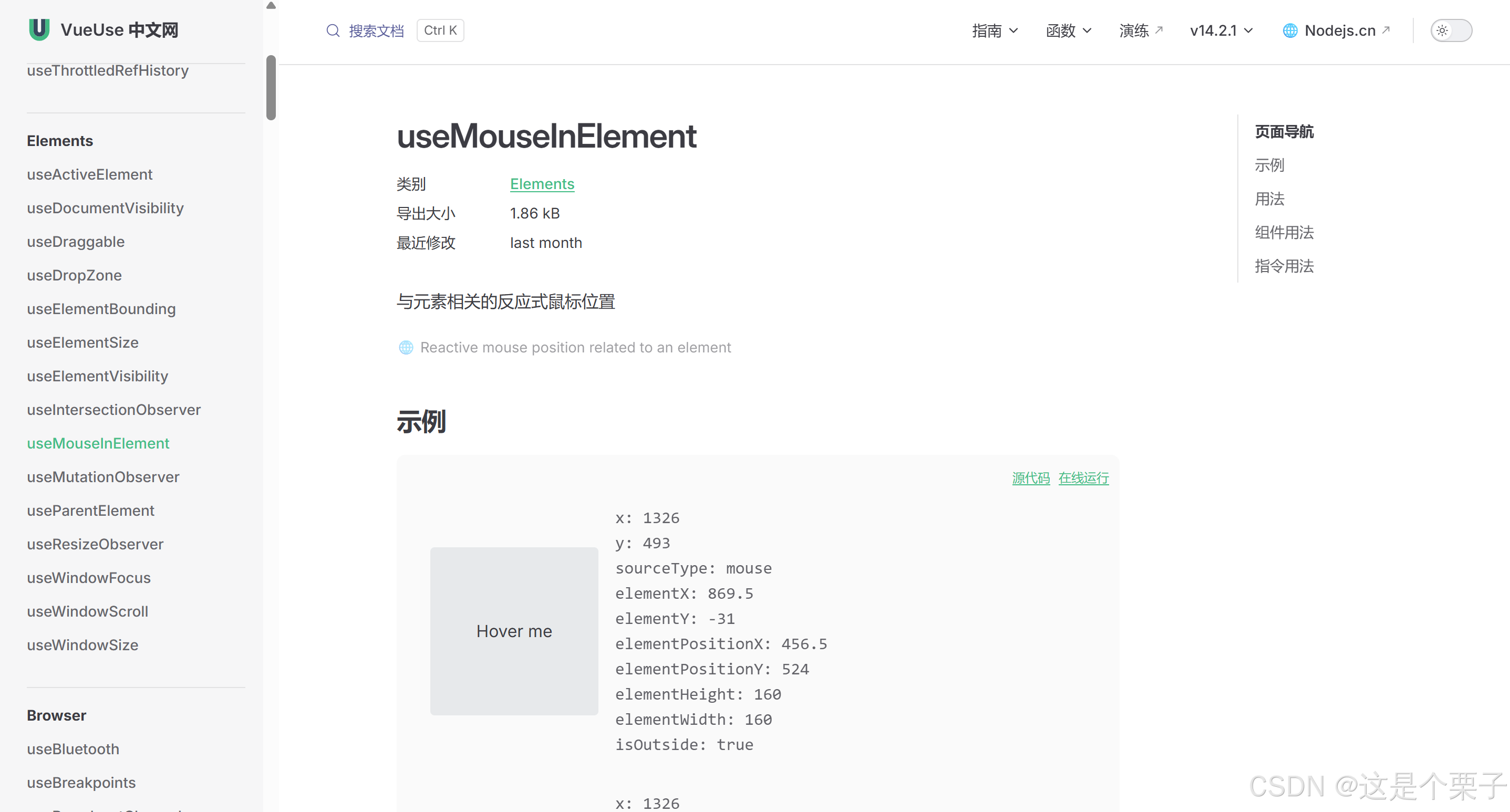Click the external-link arrow next to Nodejs.cn
The height and width of the screenshot is (812, 1510).
[x=1385, y=29]
